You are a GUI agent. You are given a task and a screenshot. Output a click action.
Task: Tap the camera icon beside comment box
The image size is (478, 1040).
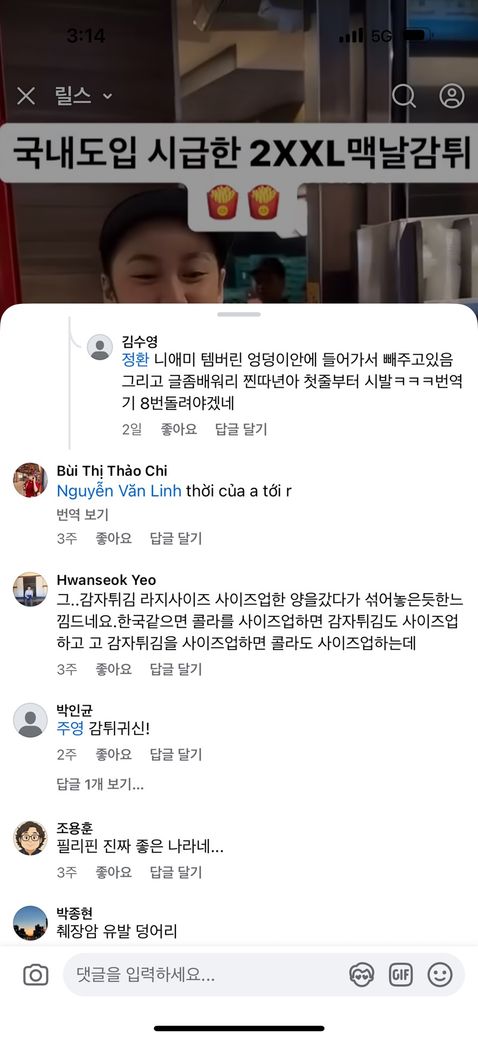[36, 974]
